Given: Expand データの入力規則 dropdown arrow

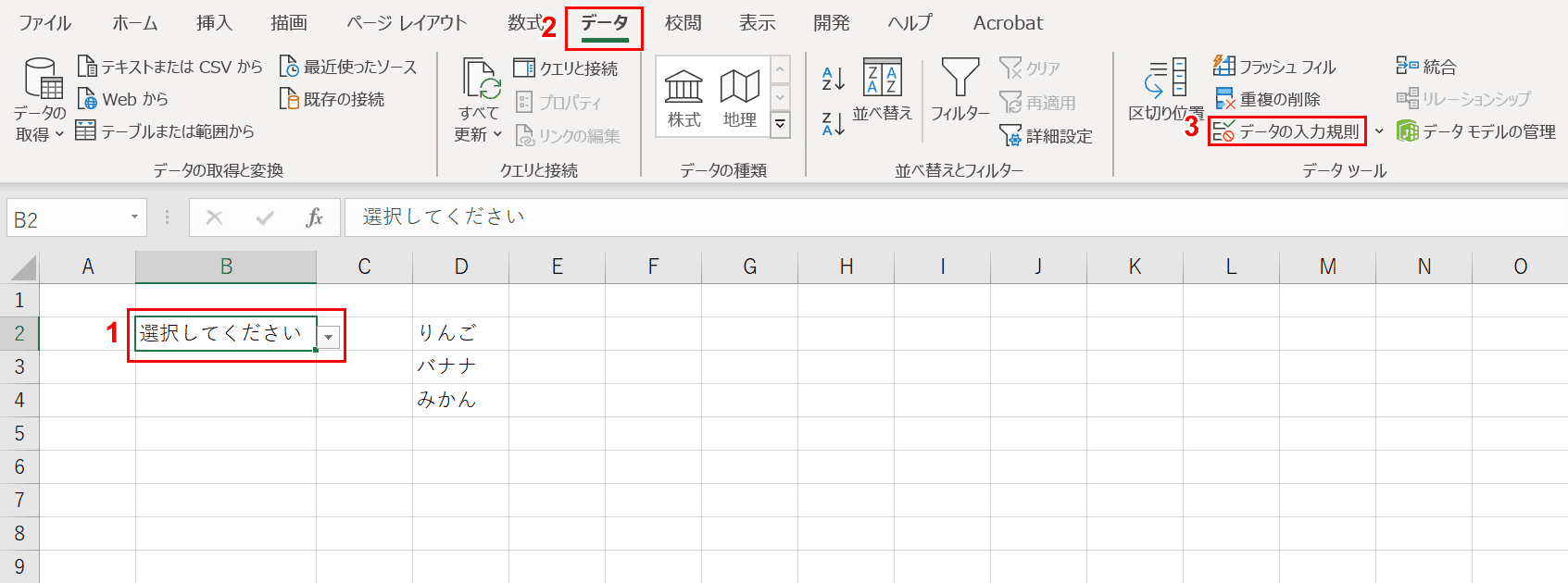Looking at the screenshot, I should (x=1379, y=131).
